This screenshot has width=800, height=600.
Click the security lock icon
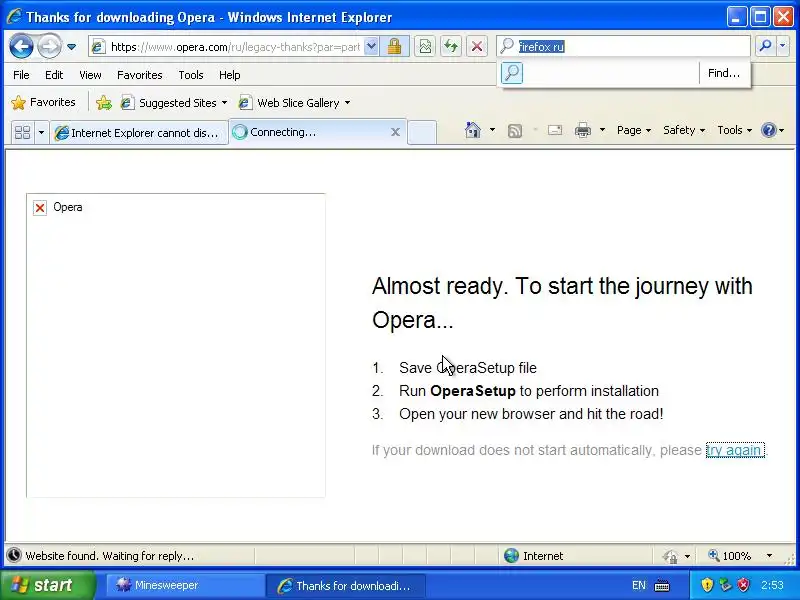pyautogui.click(x=394, y=47)
